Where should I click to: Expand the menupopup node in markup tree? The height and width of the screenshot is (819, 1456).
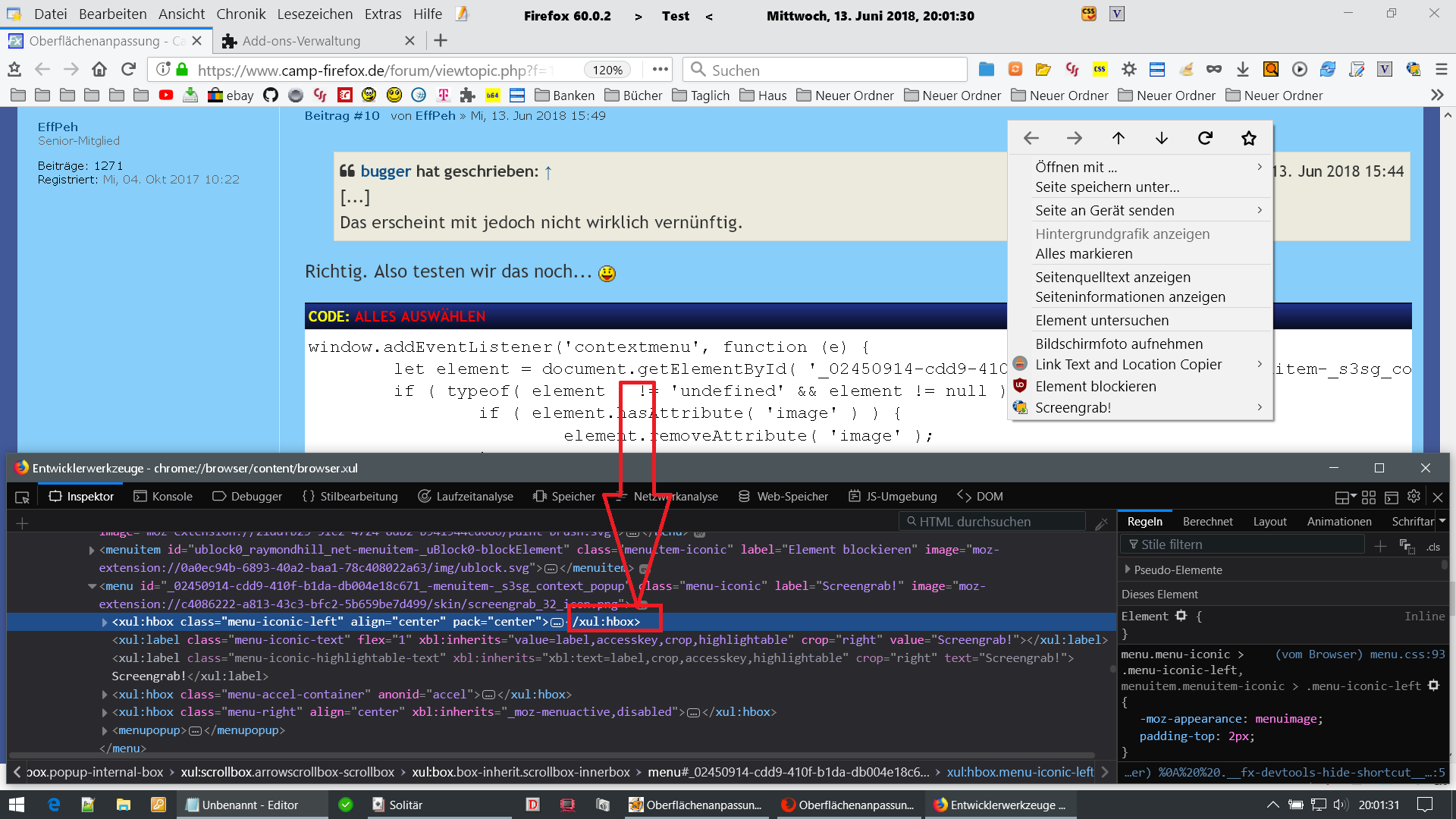pos(105,730)
